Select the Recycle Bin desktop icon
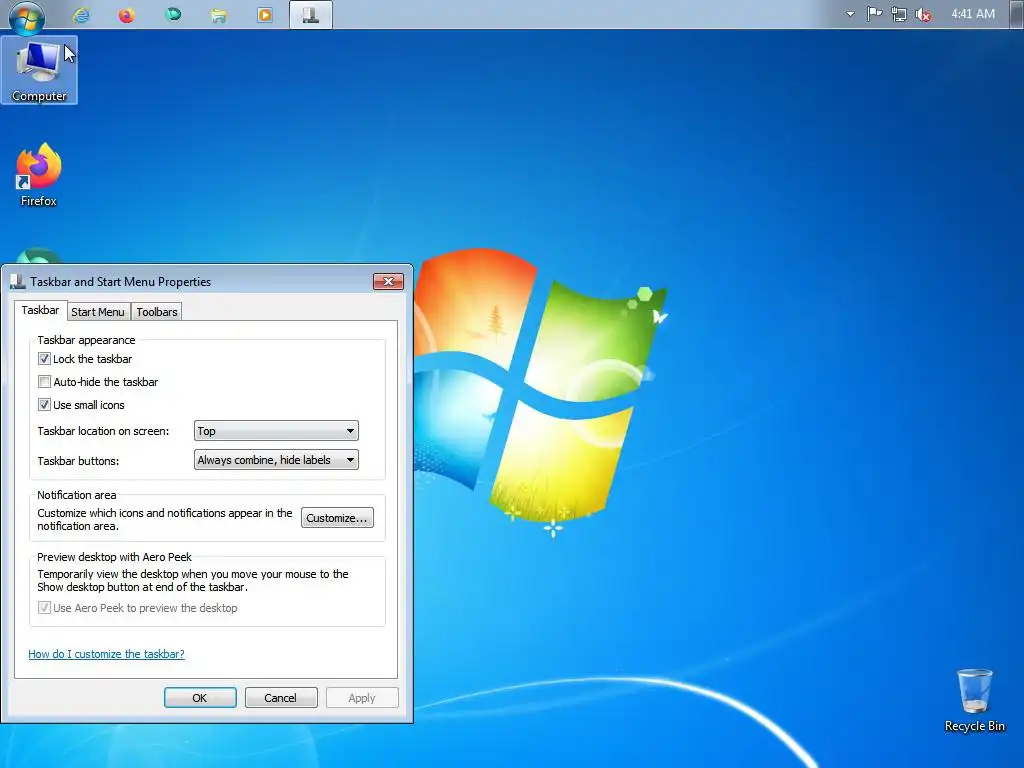This screenshot has height=768, width=1024. coord(974,699)
